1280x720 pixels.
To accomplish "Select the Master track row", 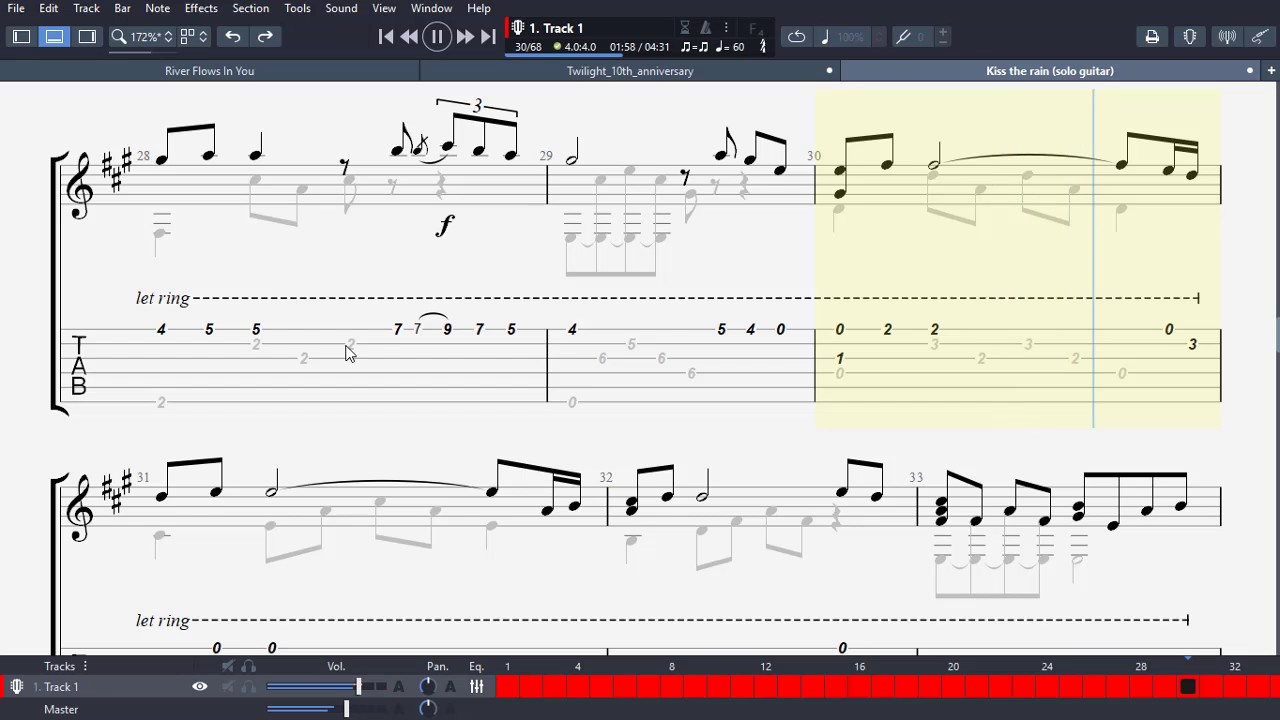I will tap(61, 709).
